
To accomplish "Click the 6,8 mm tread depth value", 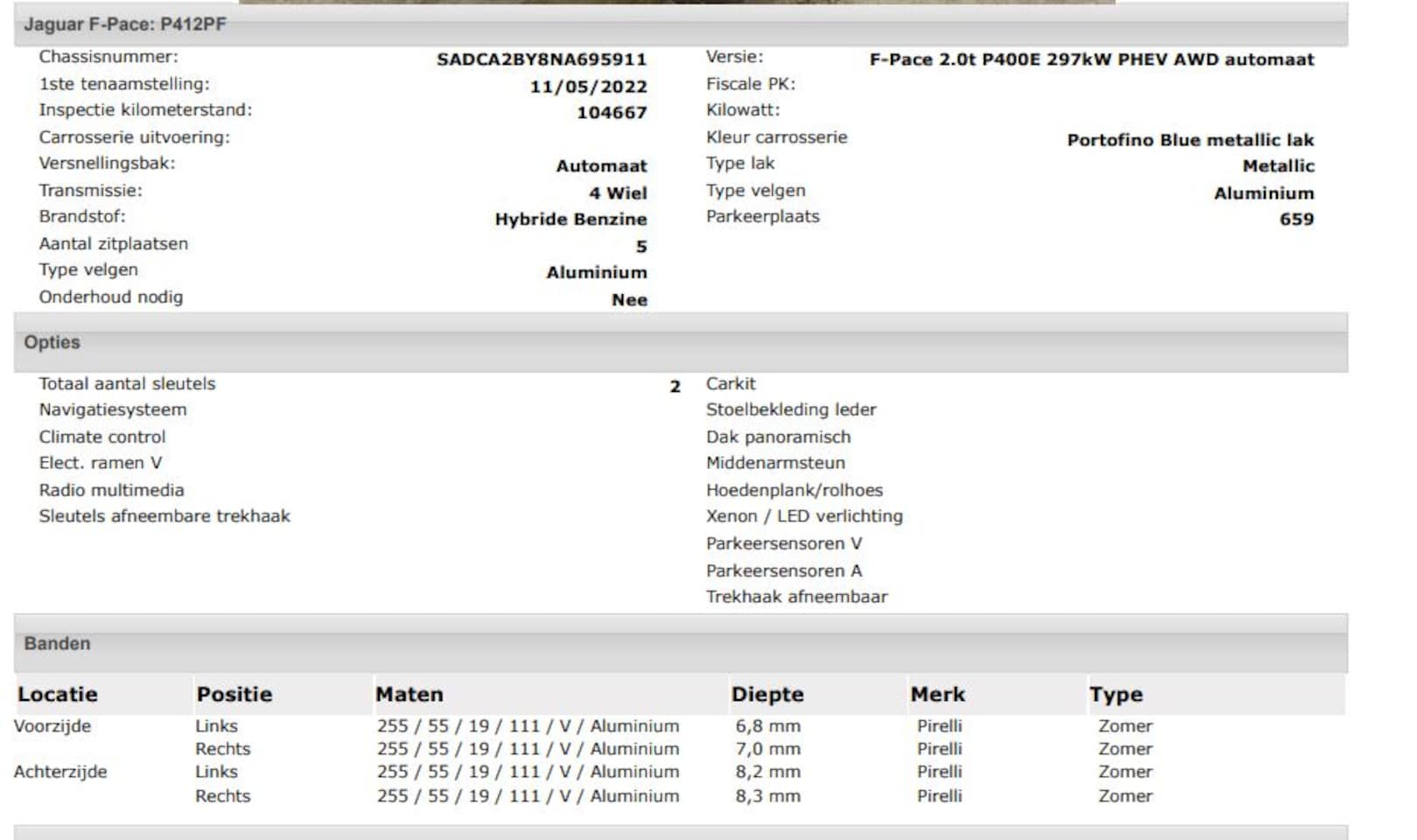I will pyautogui.click(x=768, y=726).
